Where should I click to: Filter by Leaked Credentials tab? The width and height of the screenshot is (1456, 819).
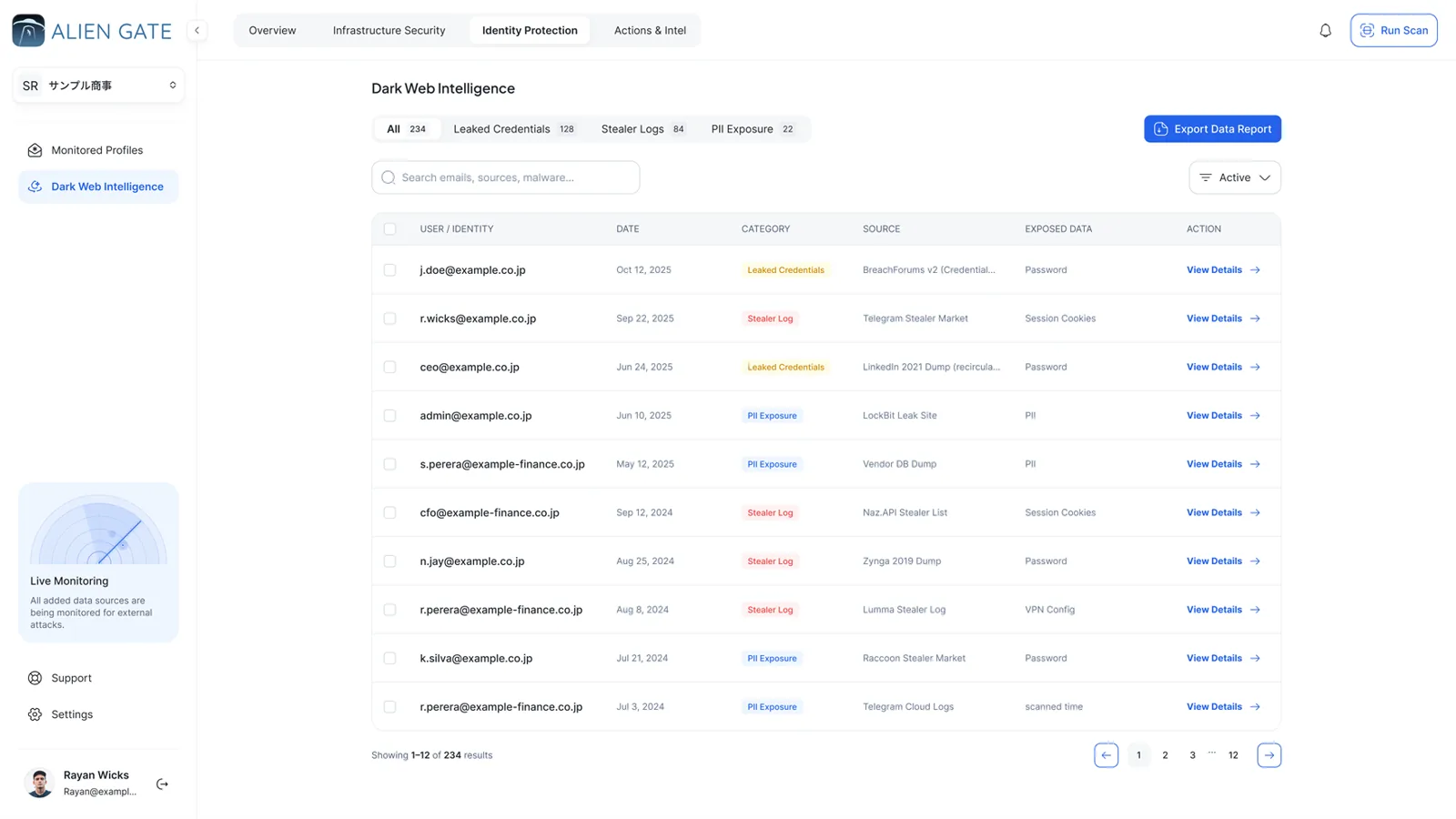[514, 129]
